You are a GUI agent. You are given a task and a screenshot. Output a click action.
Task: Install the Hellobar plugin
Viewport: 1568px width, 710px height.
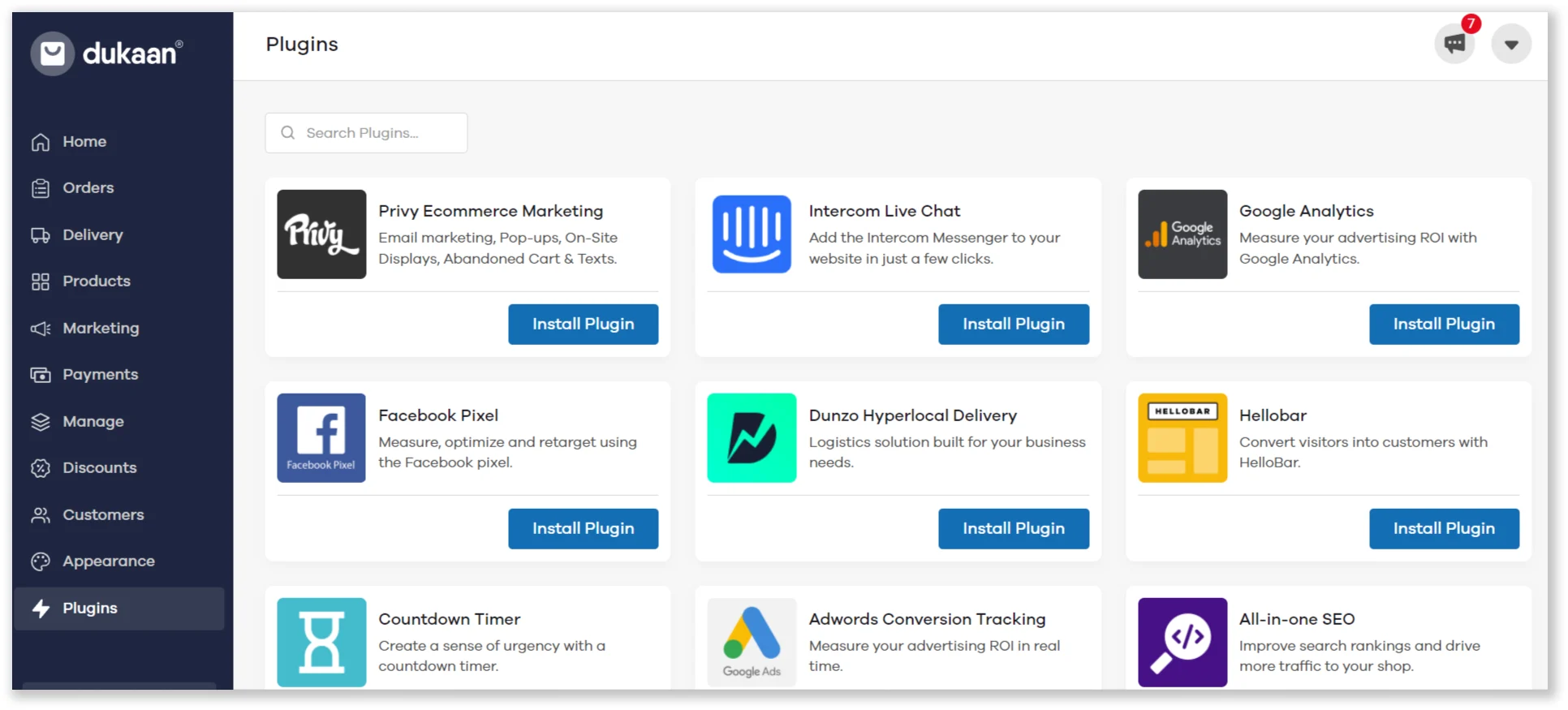coord(1443,529)
